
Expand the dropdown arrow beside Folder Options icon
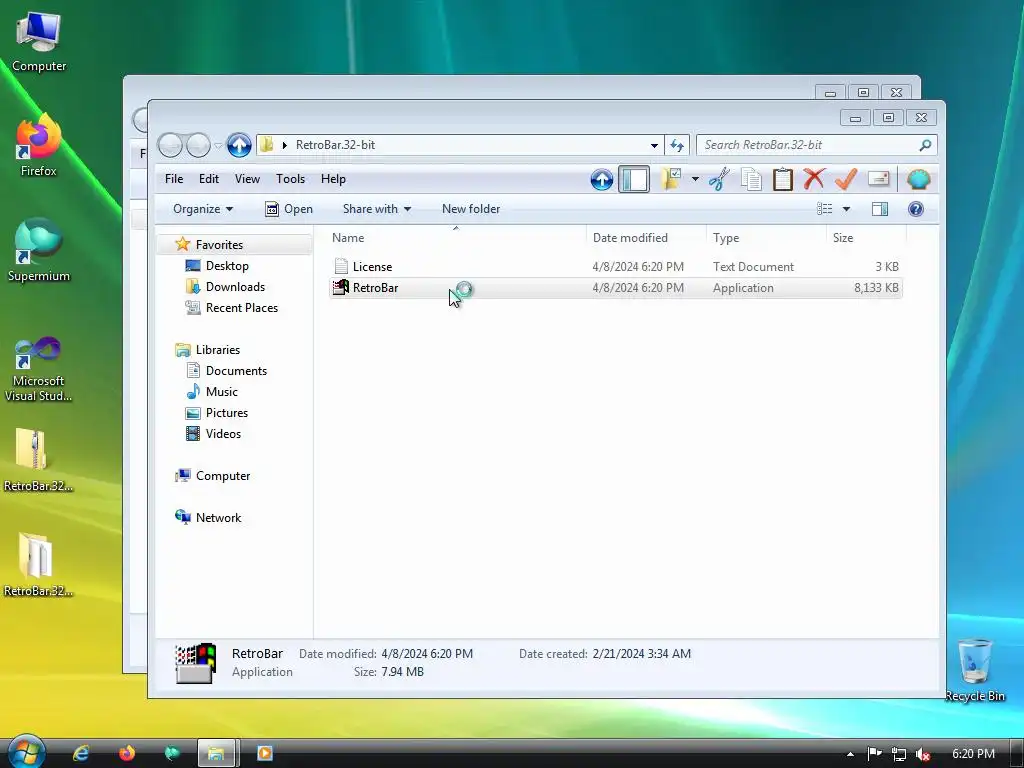[695, 179]
